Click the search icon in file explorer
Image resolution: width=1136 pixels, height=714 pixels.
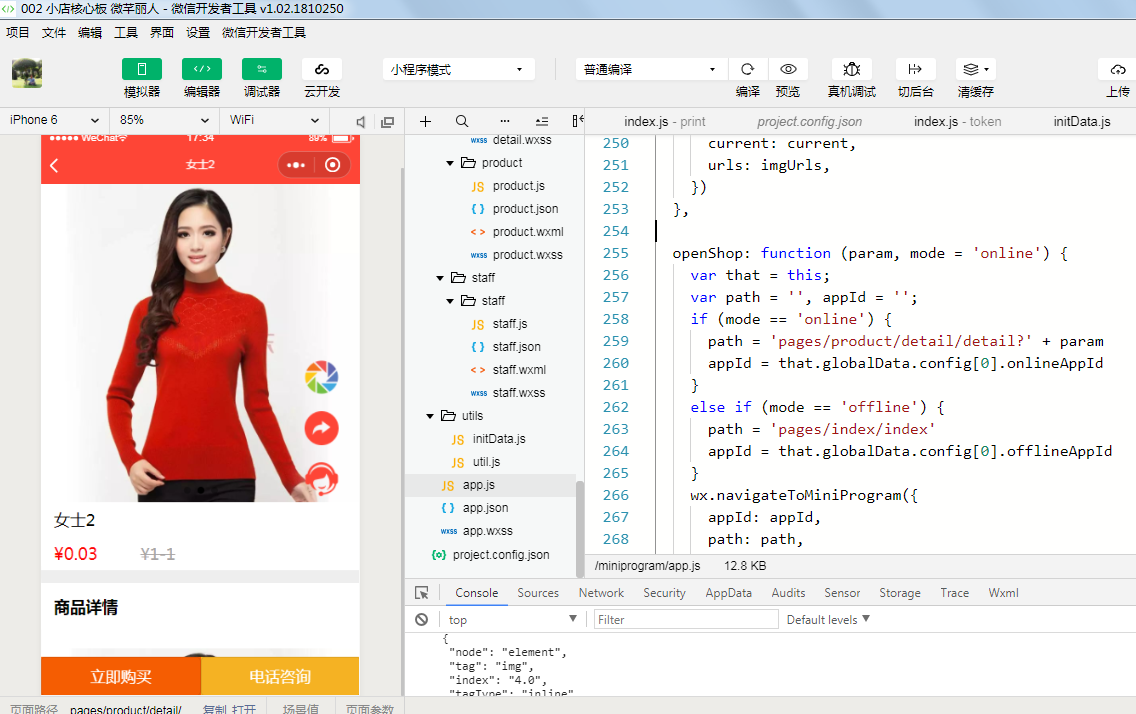click(462, 121)
